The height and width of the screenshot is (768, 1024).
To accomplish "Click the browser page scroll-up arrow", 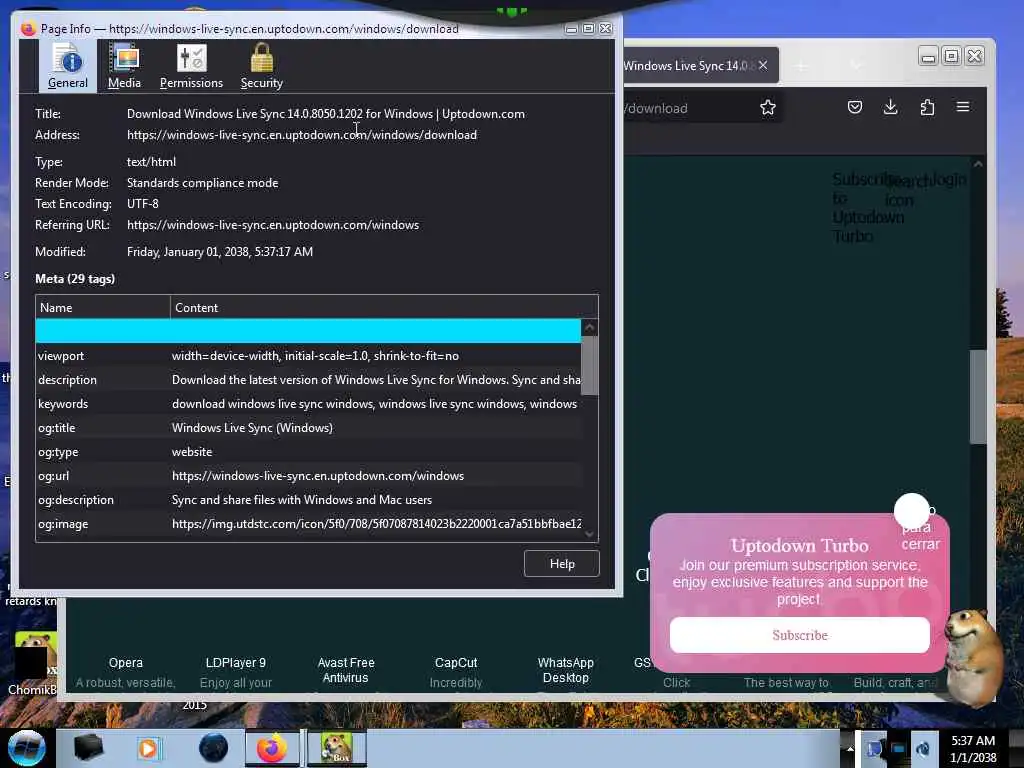I will pos(978,165).
